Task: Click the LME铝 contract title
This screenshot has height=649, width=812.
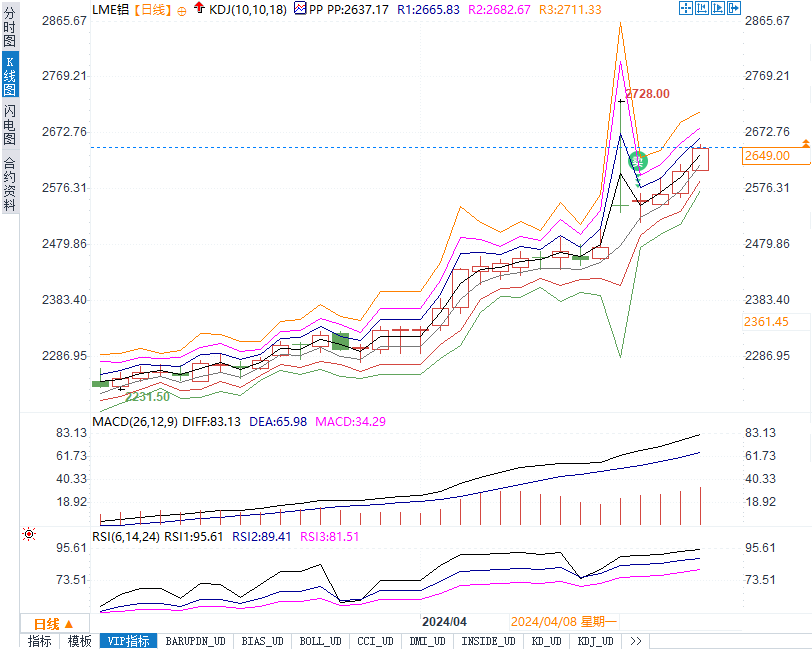Action: [110, 9]
